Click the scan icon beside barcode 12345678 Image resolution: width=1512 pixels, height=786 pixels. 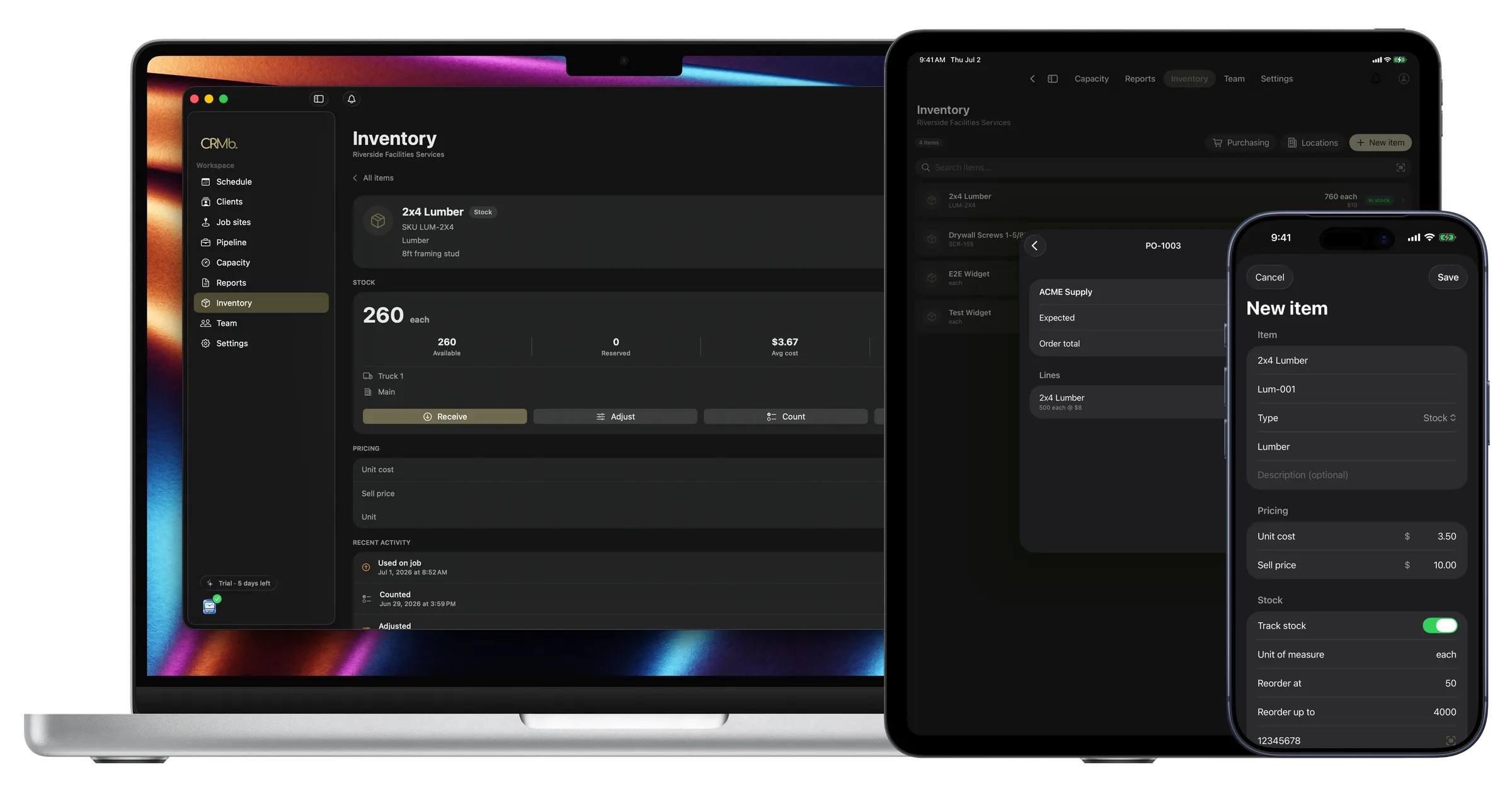point(1450,741)
